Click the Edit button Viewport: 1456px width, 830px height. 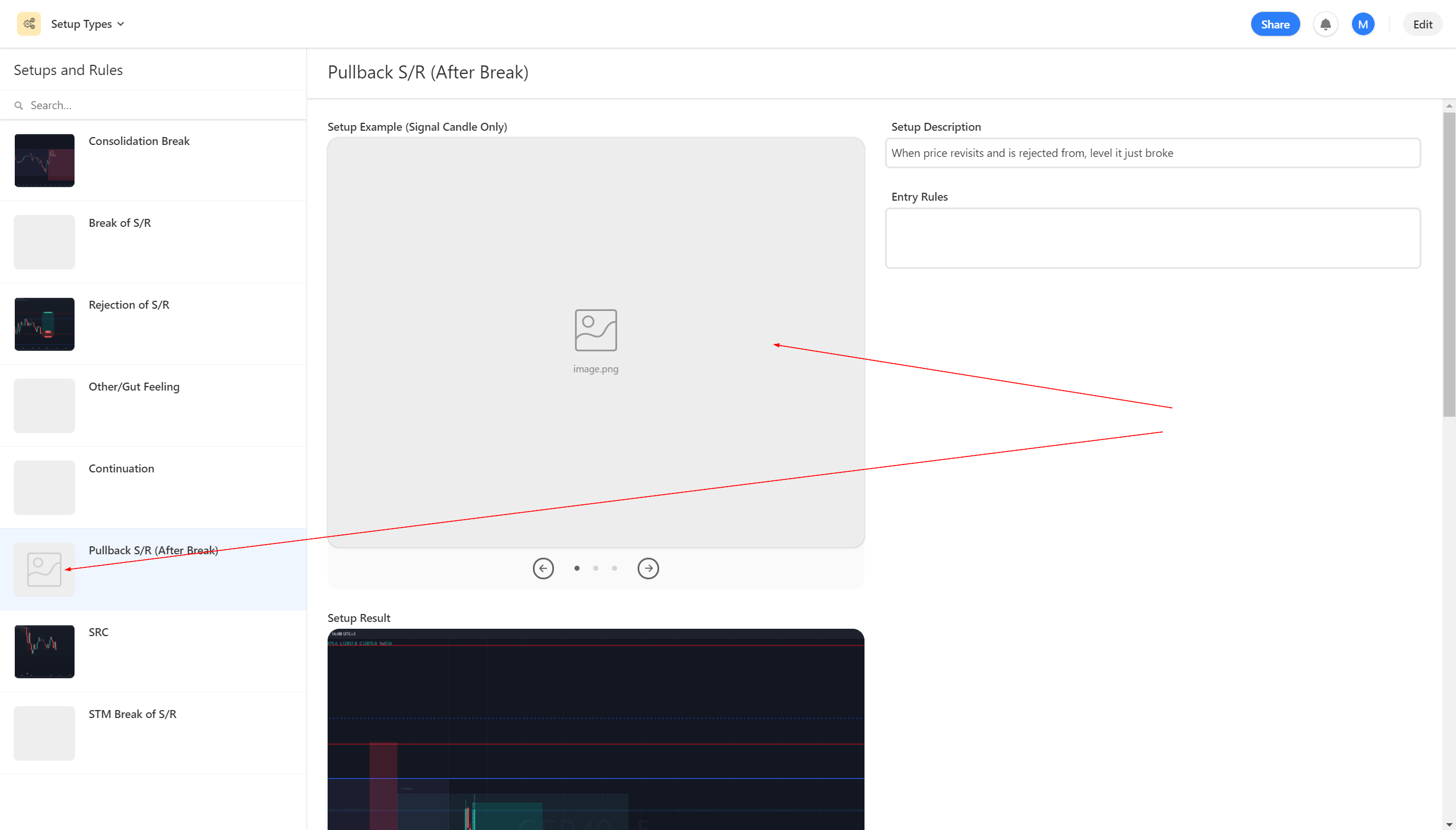pos(1422,24)
